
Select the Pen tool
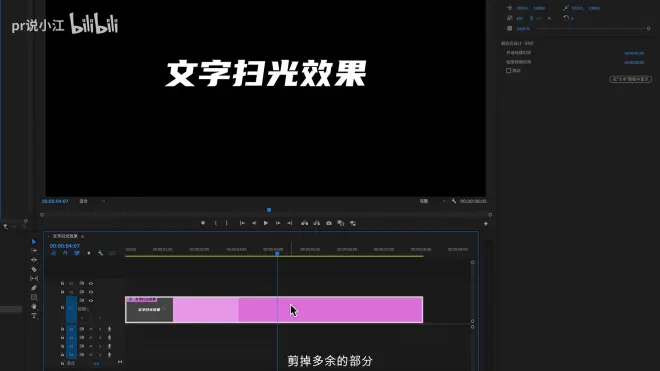click(x=34, y=288)
